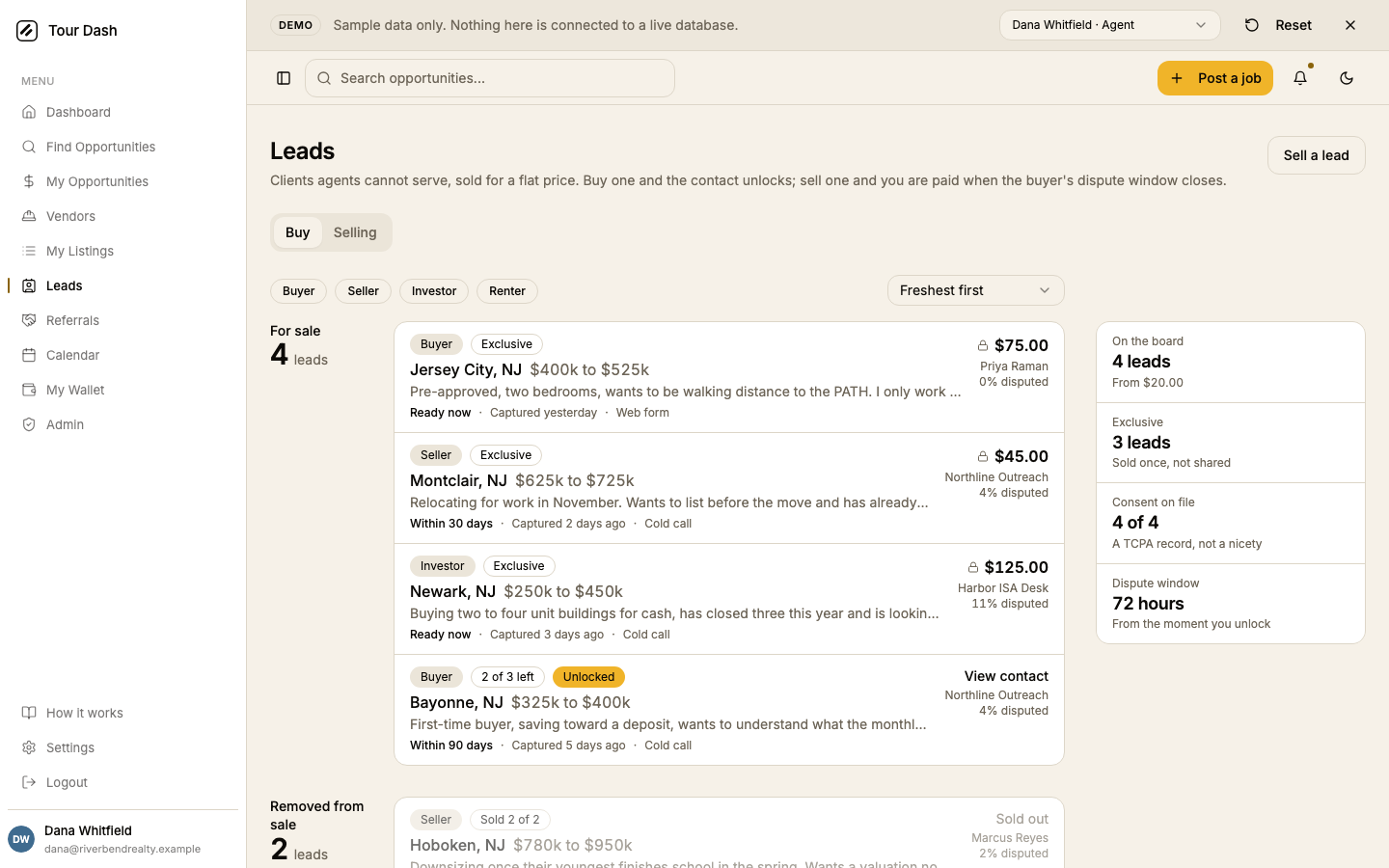
Task: Switch to the Buy tab
Action: pos(298,232)
